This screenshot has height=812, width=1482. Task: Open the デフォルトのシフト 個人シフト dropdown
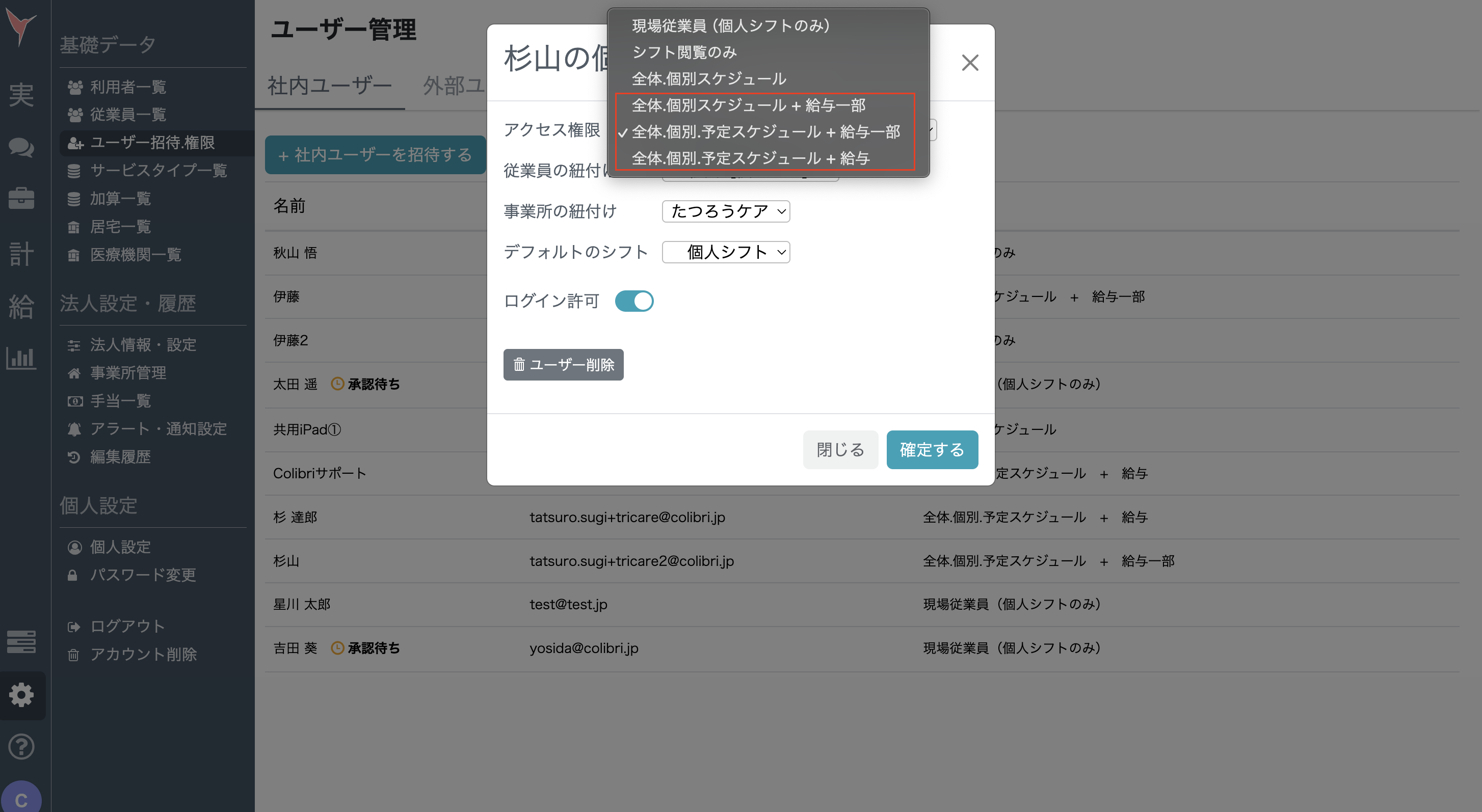[726, 252]
